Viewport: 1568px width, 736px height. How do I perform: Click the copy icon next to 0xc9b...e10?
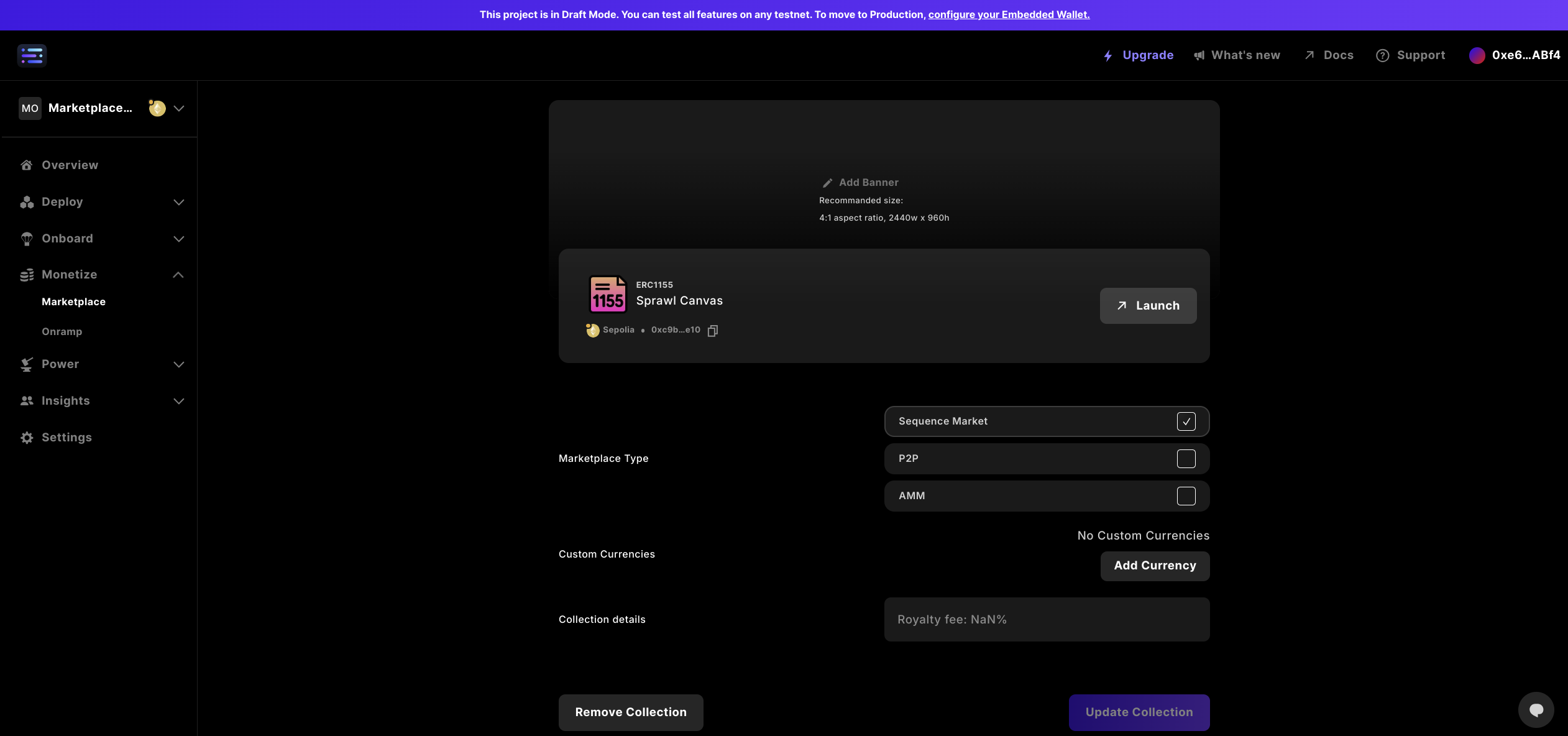coord(712,330)
